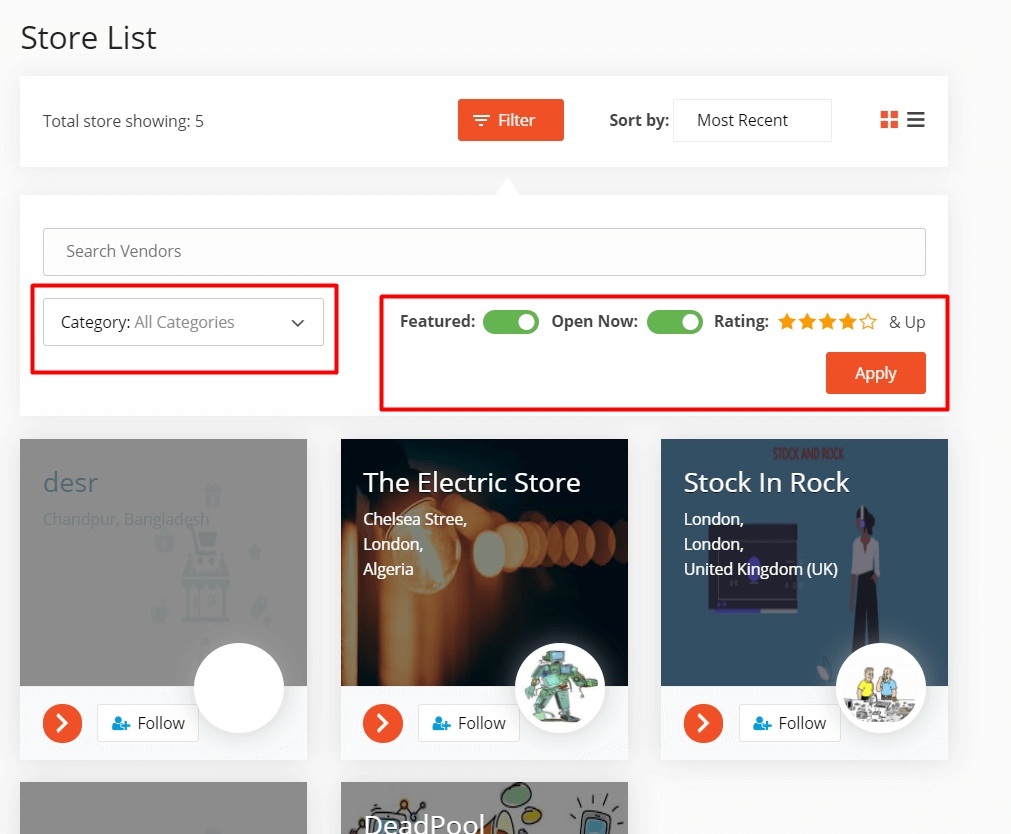This screenshot has height=834, width=1011.
Task: Click the 'Open Now:' label
Action: point(594,321)
